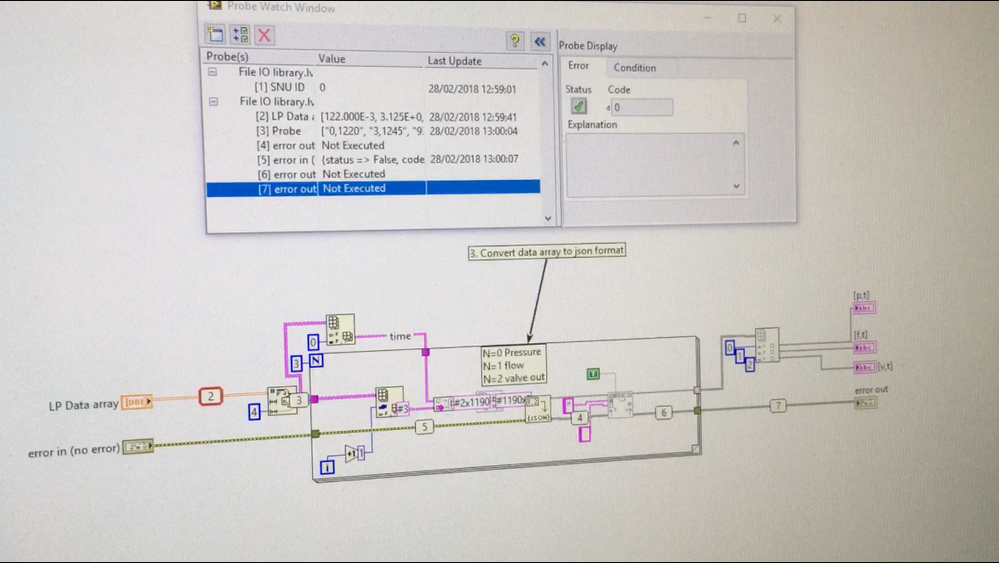Open context help question mark icon
This screenshot has height=563, width=999.
(x=514, y=41)
